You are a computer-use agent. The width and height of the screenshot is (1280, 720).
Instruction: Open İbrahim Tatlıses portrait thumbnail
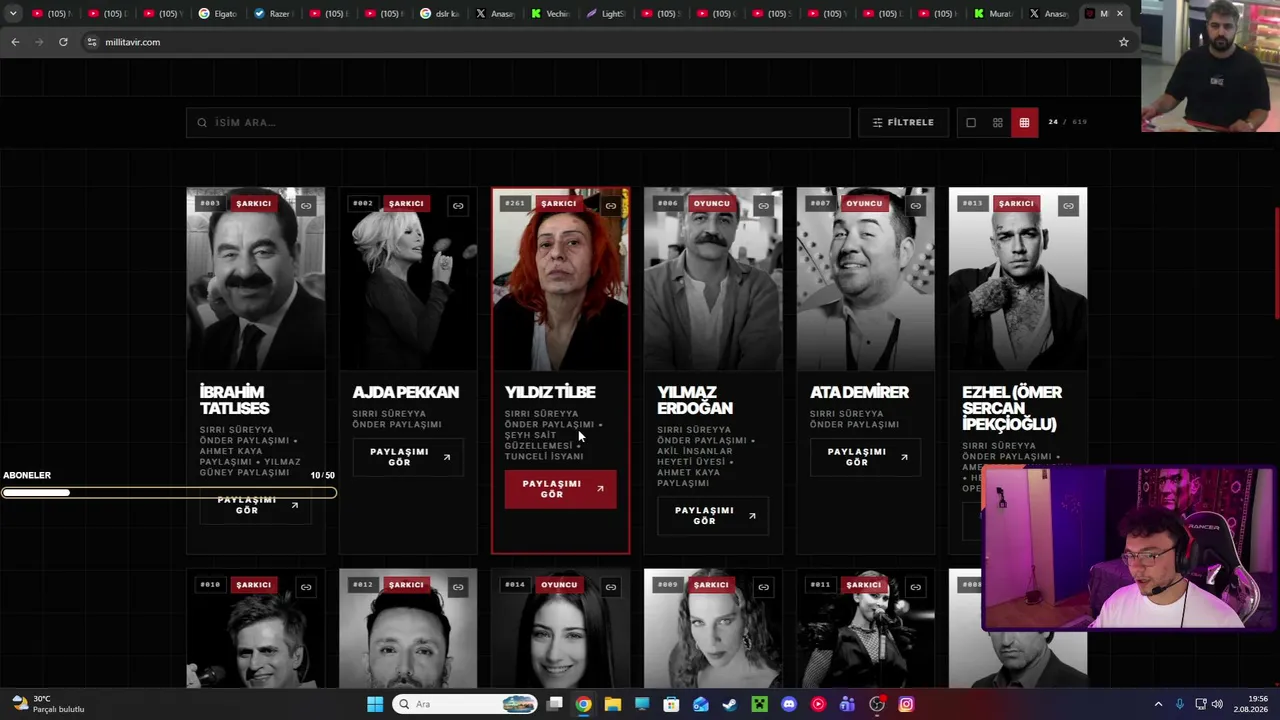pos(256,279)
